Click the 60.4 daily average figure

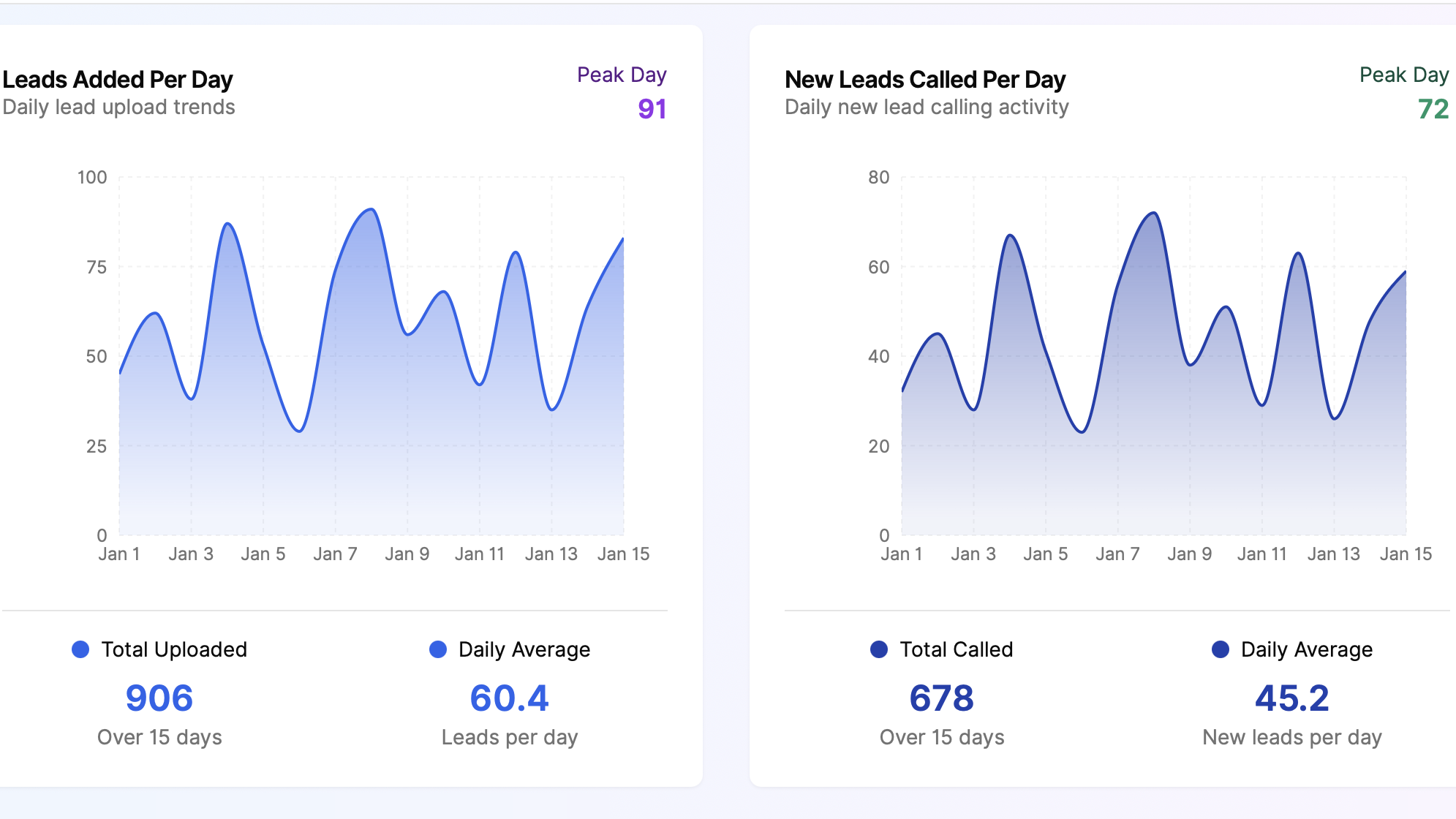(x=509, y=698)
